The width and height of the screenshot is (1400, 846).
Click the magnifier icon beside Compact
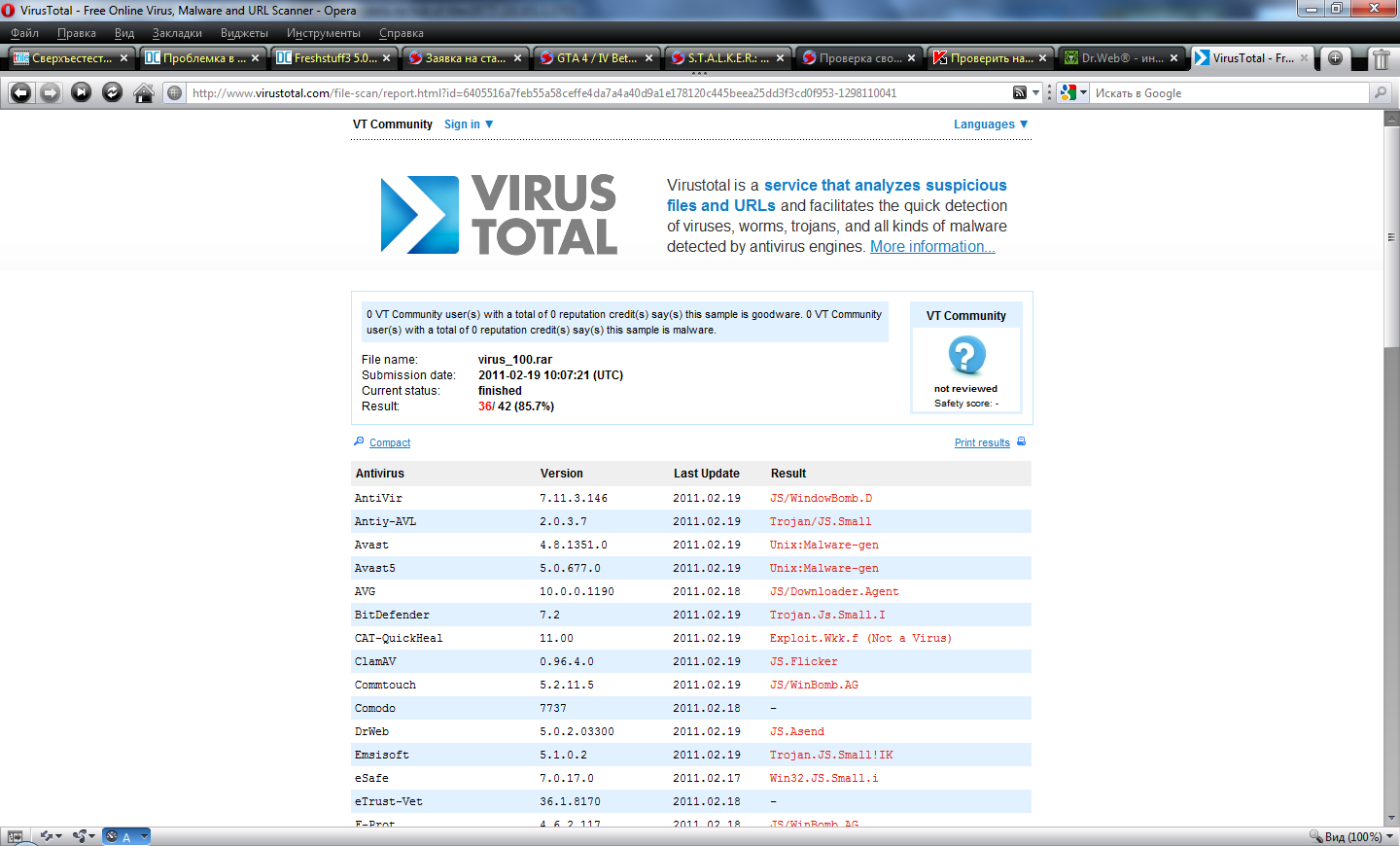(359, 441)
